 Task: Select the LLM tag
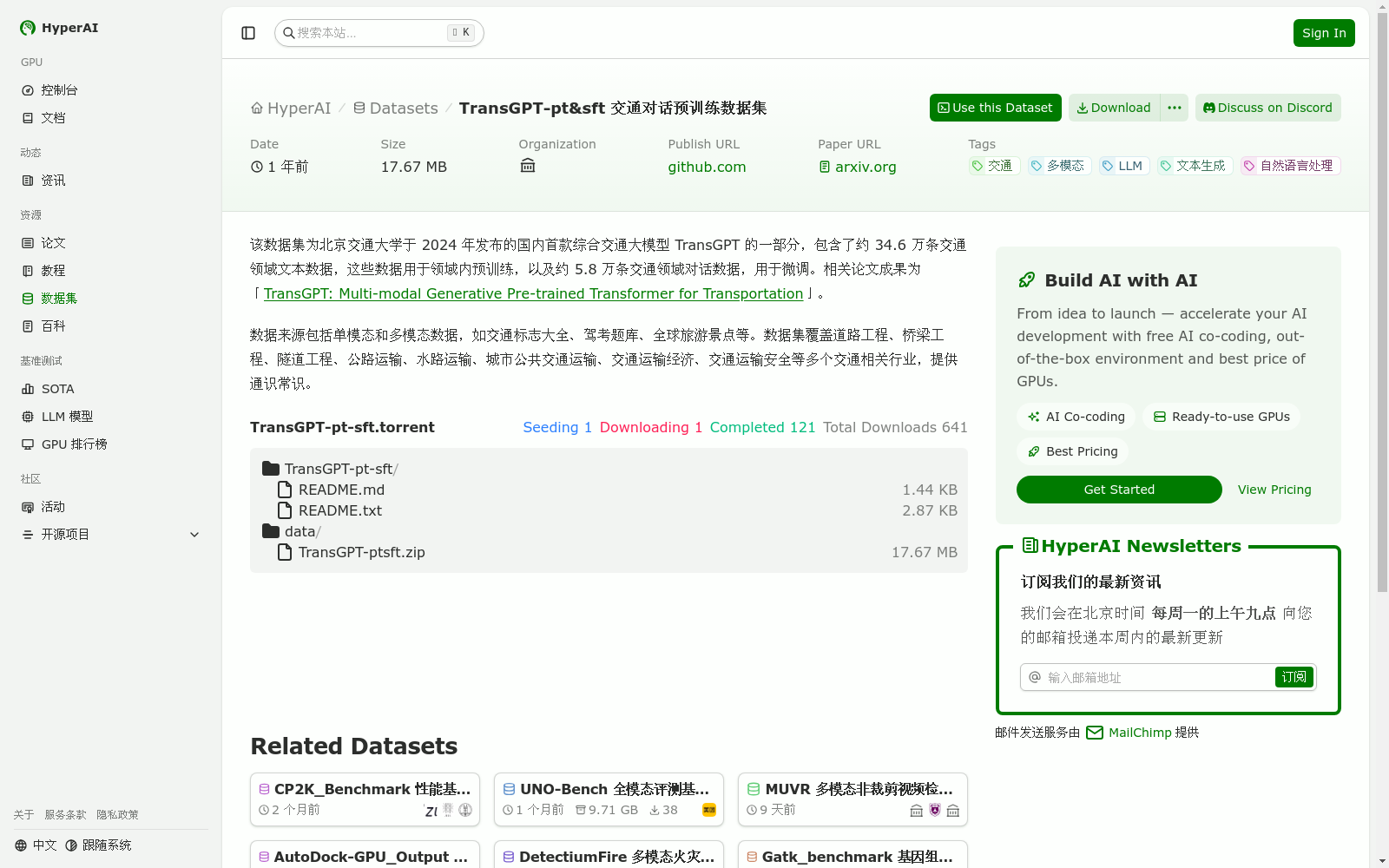tap(1124, 166)
